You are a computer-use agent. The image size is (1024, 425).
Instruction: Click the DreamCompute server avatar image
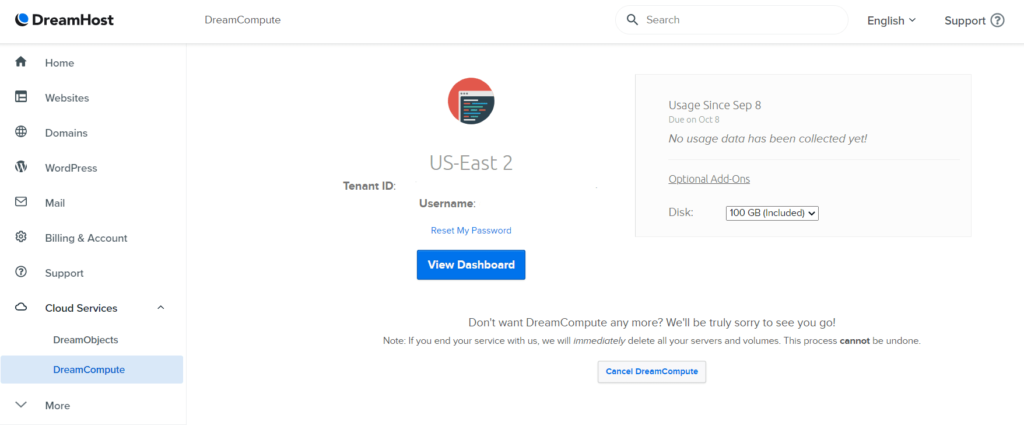pyautogui.click(x=471, y=101)
